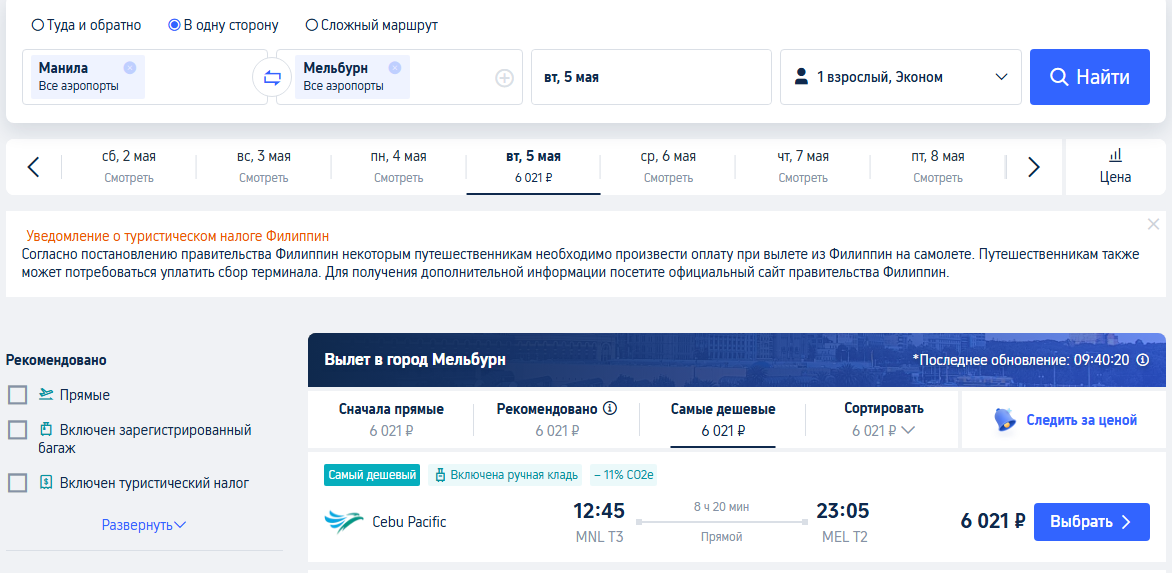This screenshot has height=573, width=1172.
Task: Swap origin and destination cities icon
Action: point(272,77)
